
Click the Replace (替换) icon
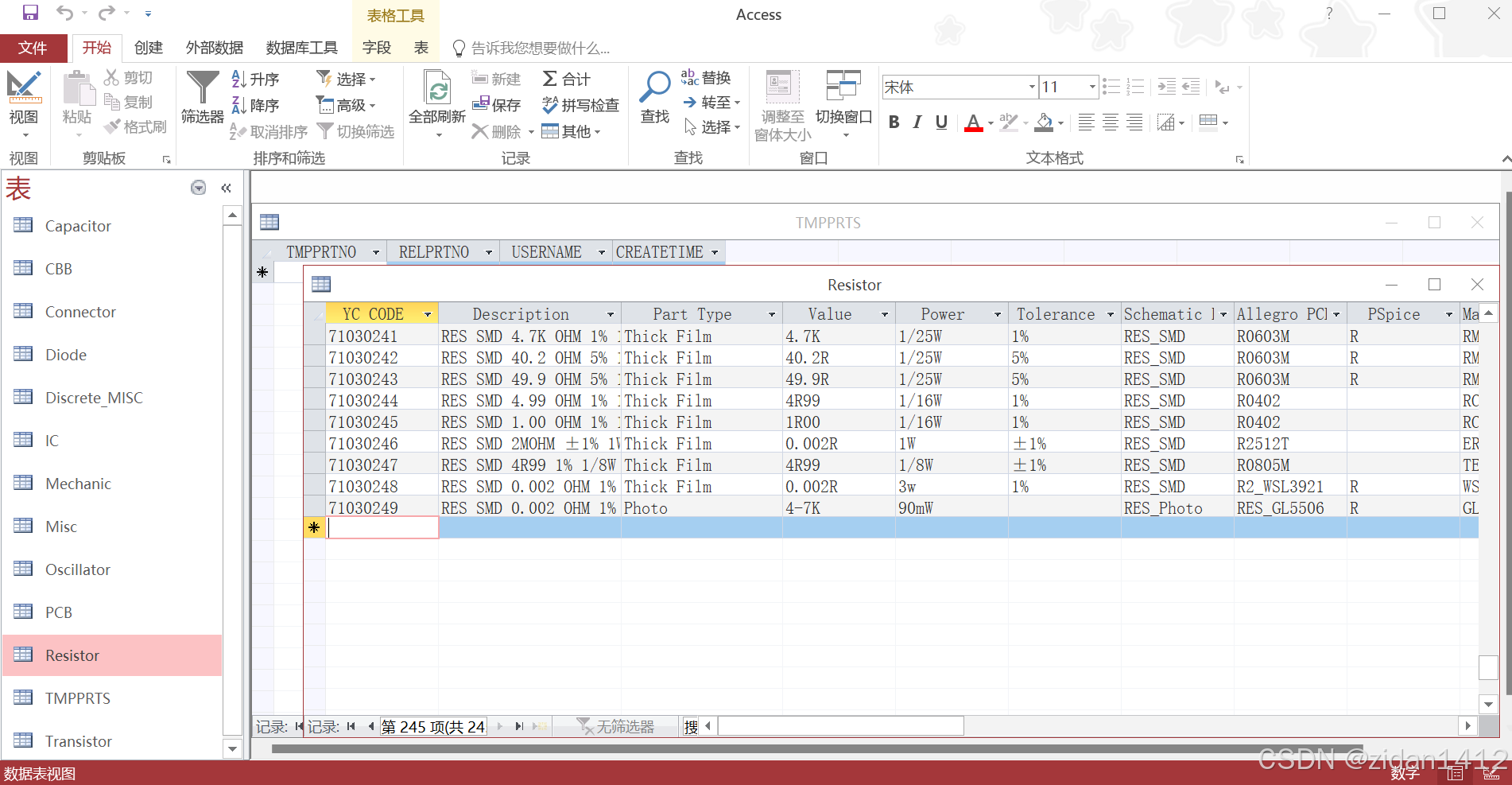coord(690,77)
